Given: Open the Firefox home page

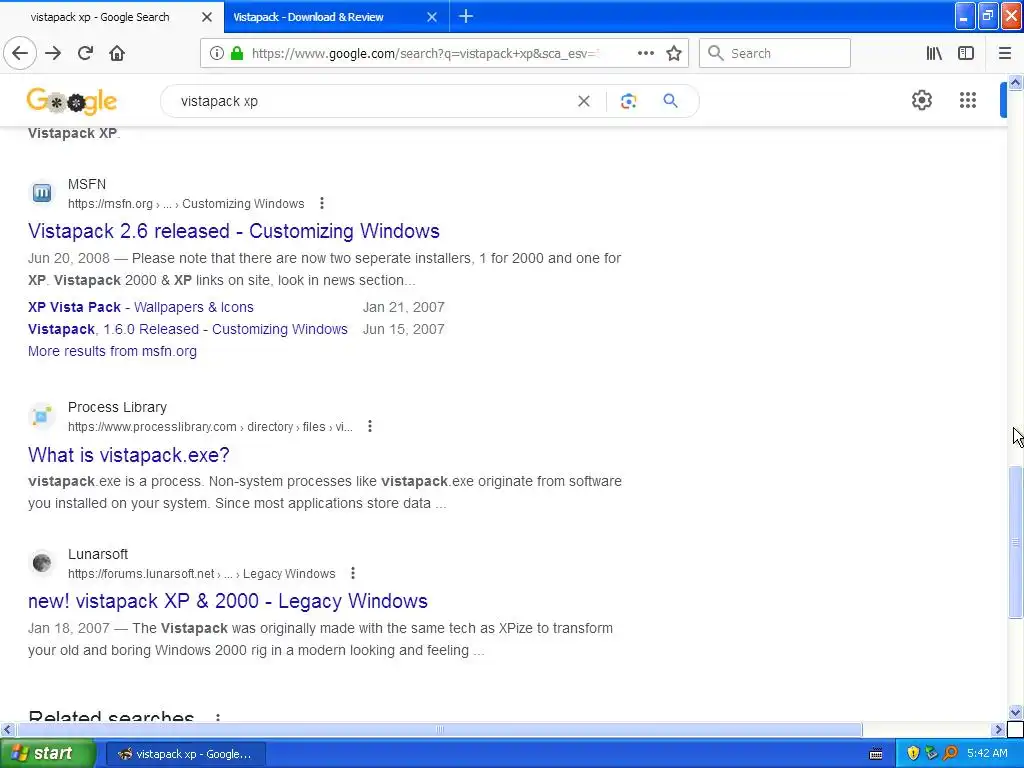Looking at the screenshot, I should (x=117, y=53).
